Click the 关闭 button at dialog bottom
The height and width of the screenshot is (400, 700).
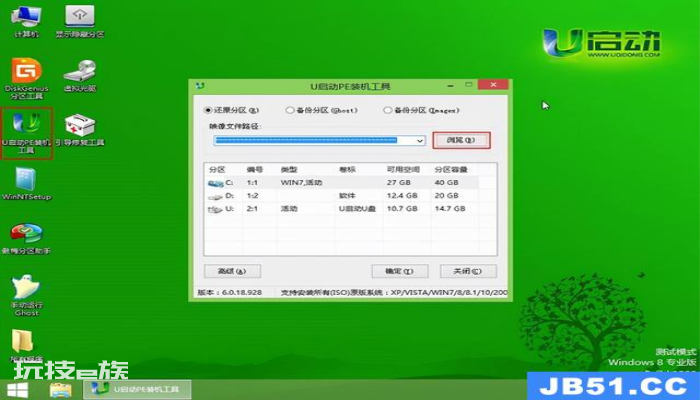468,271
